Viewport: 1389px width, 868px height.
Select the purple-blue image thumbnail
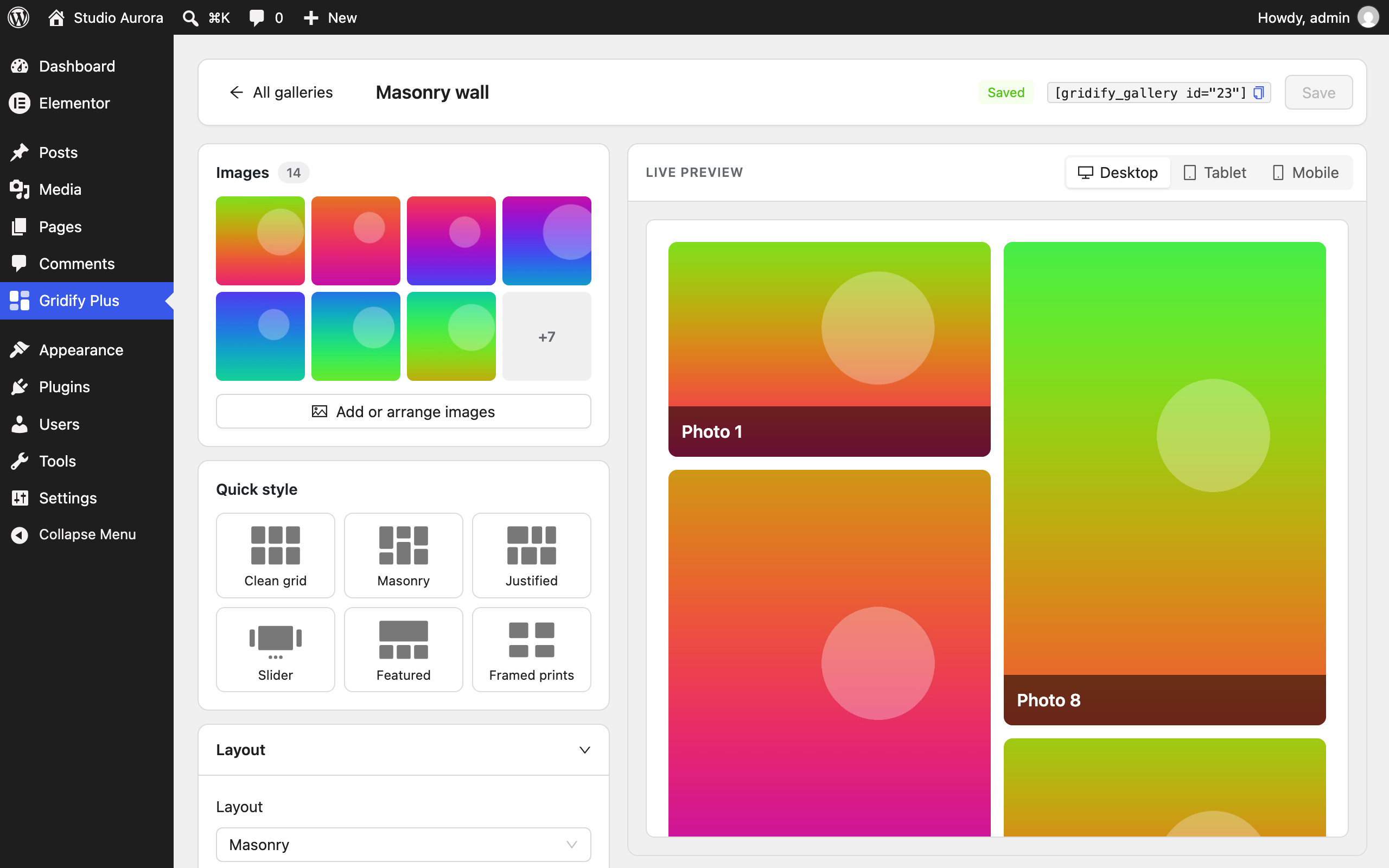546,240
